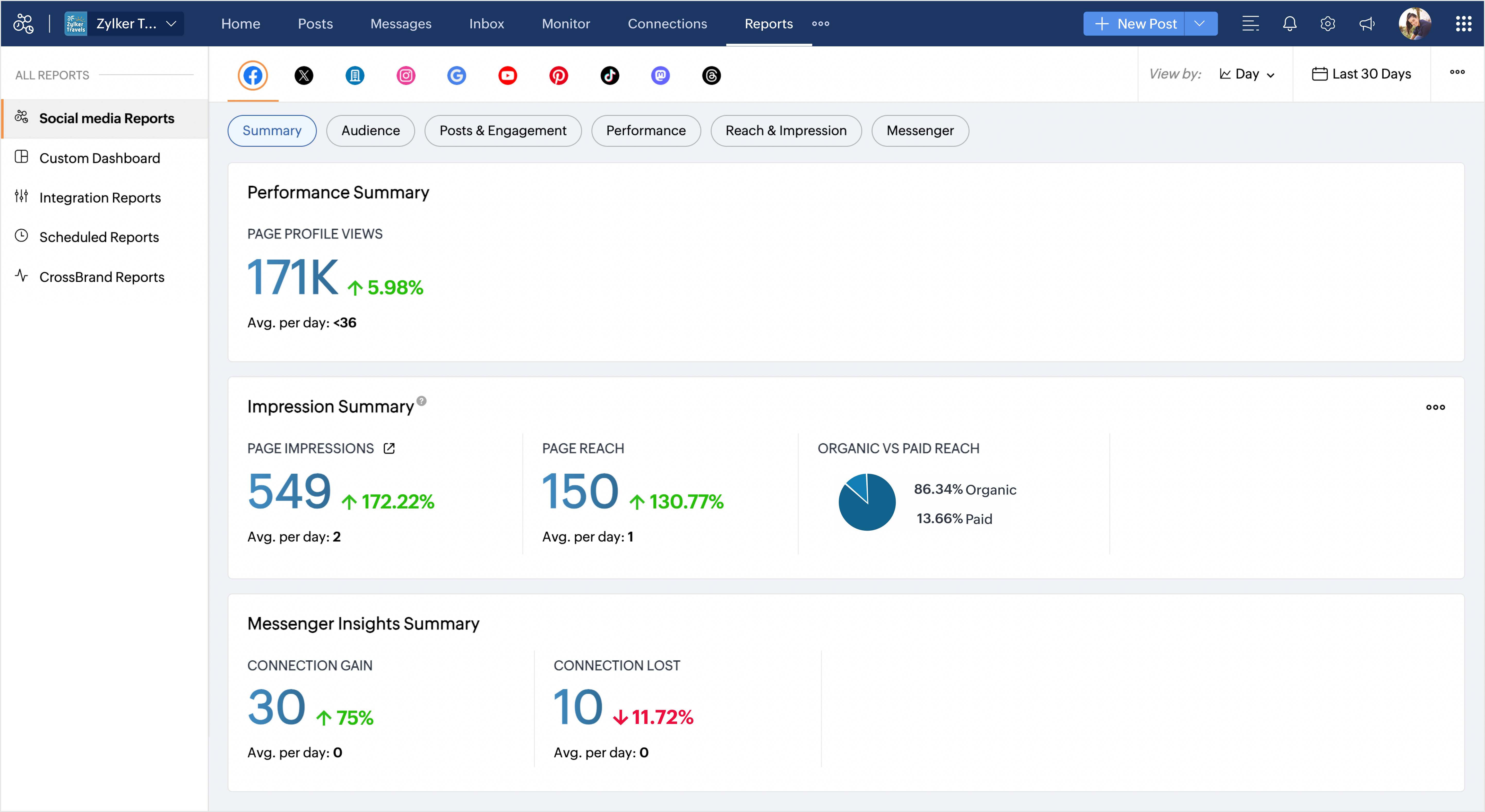
Task: Open the notifications bell
Action: [x=1290, y=24]
